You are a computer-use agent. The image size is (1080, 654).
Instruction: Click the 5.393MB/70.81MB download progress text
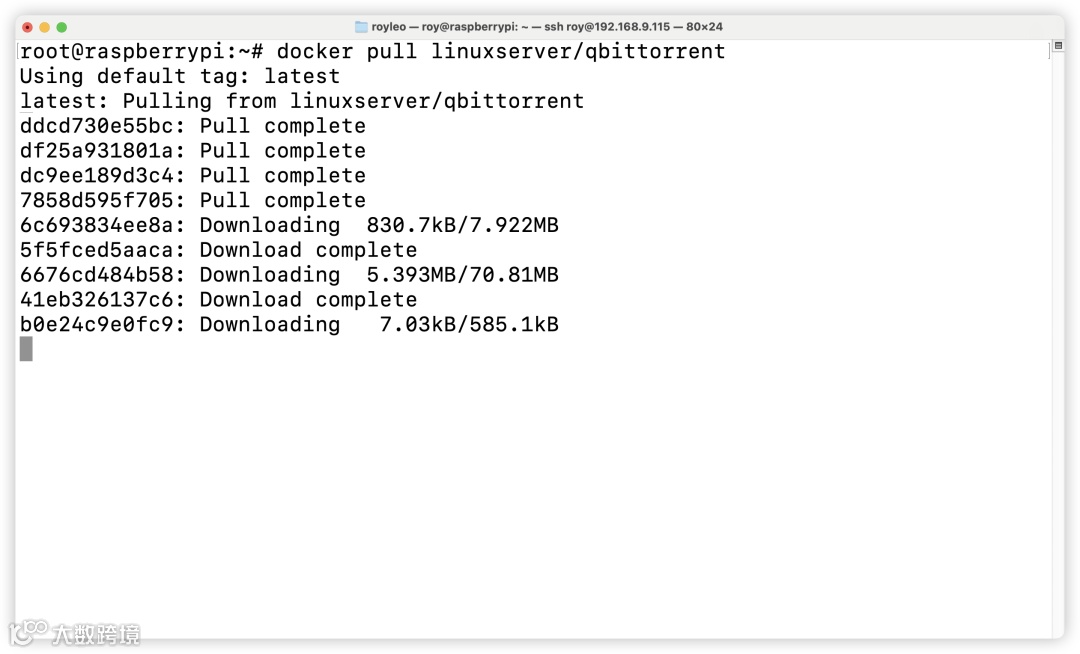coord(462,275)
